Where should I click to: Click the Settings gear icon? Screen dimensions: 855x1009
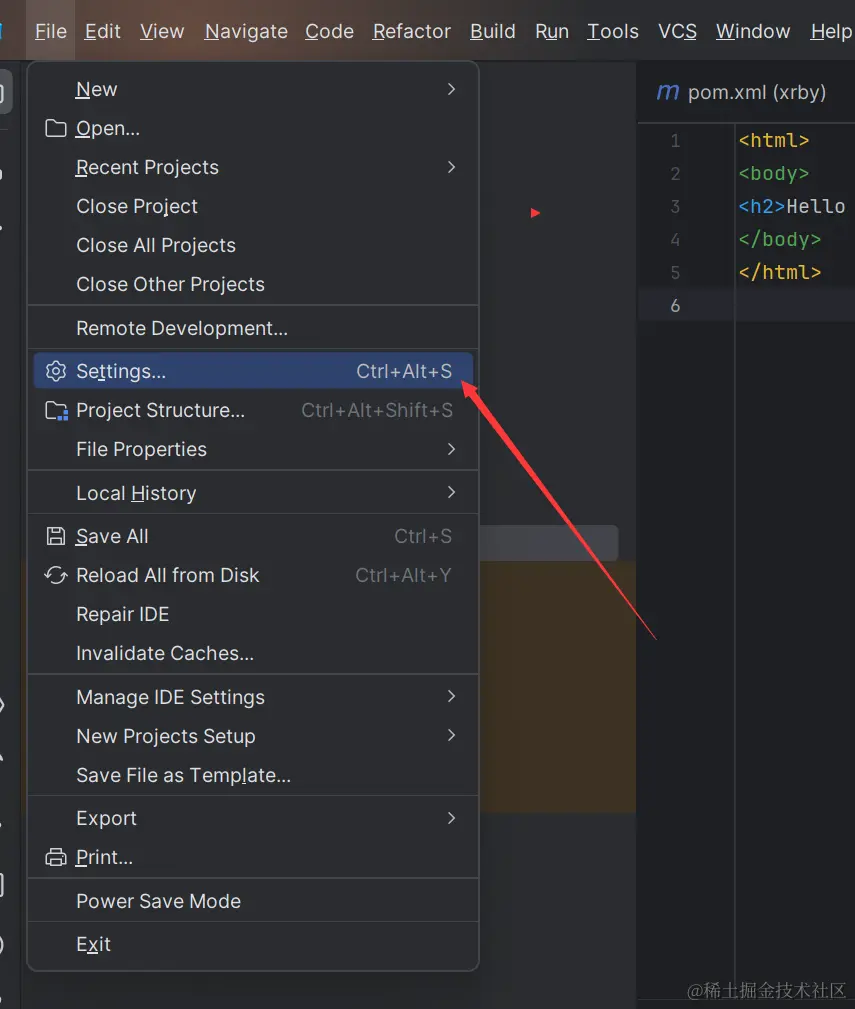pos(56,371)
